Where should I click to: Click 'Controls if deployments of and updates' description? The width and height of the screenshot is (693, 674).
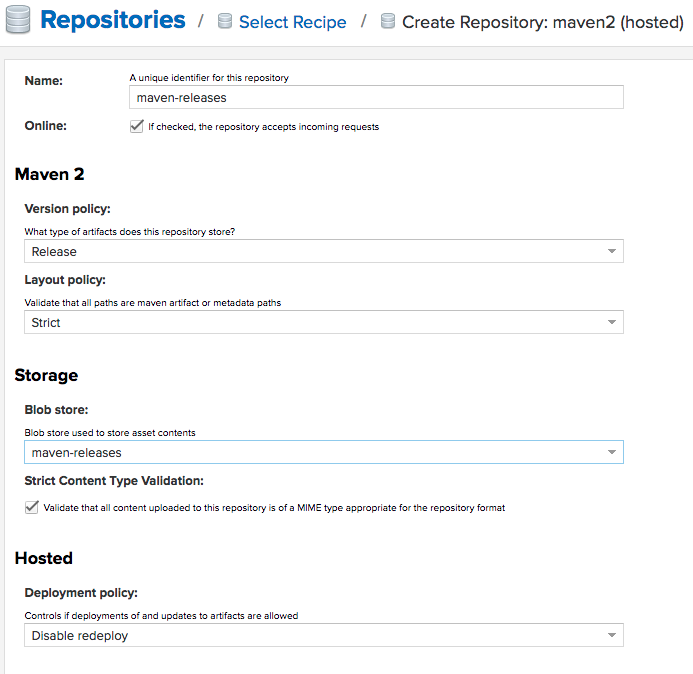point(161,616)
